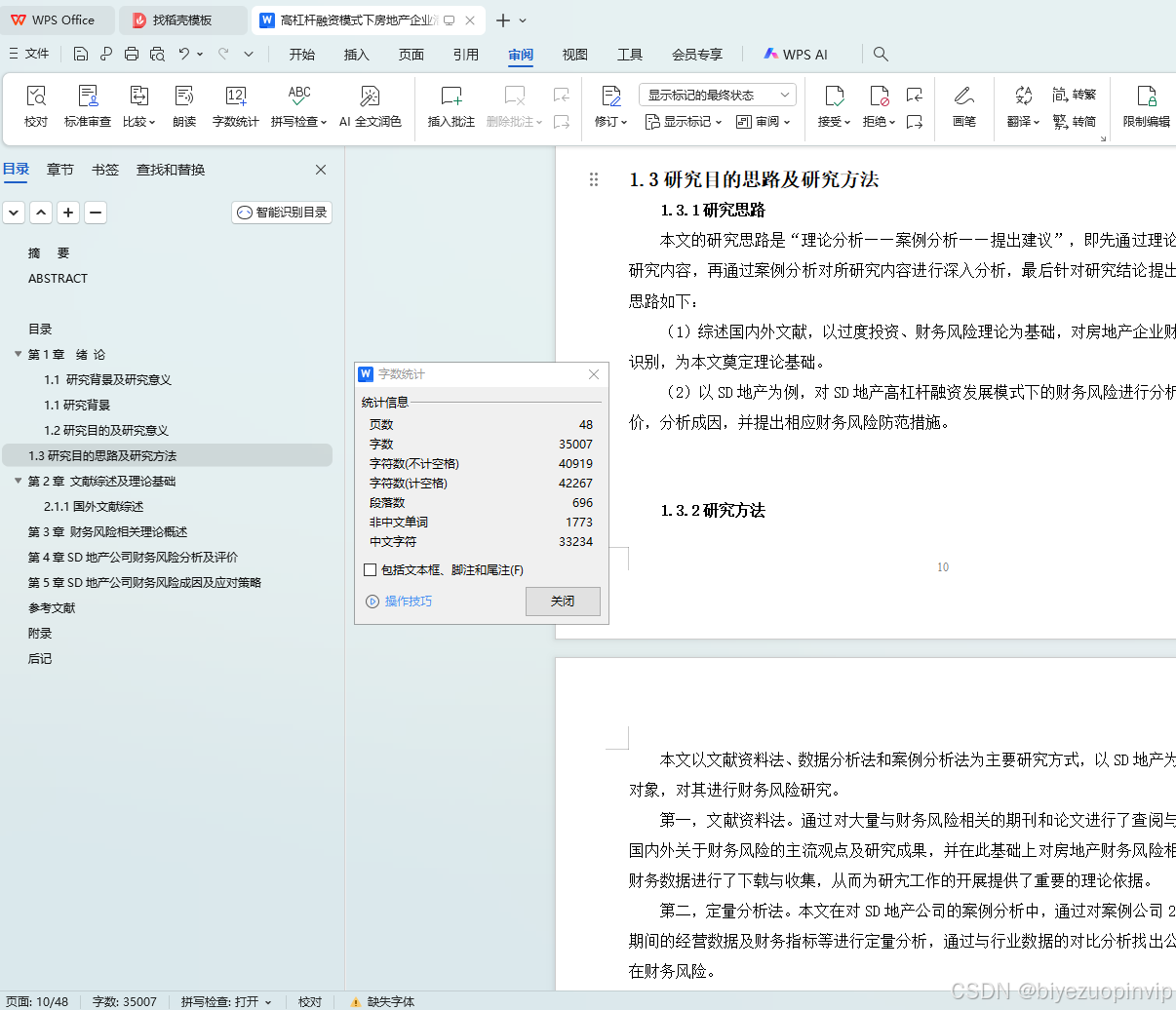
Task: Click the search magnifier icon
Action: tap(881, 54)
